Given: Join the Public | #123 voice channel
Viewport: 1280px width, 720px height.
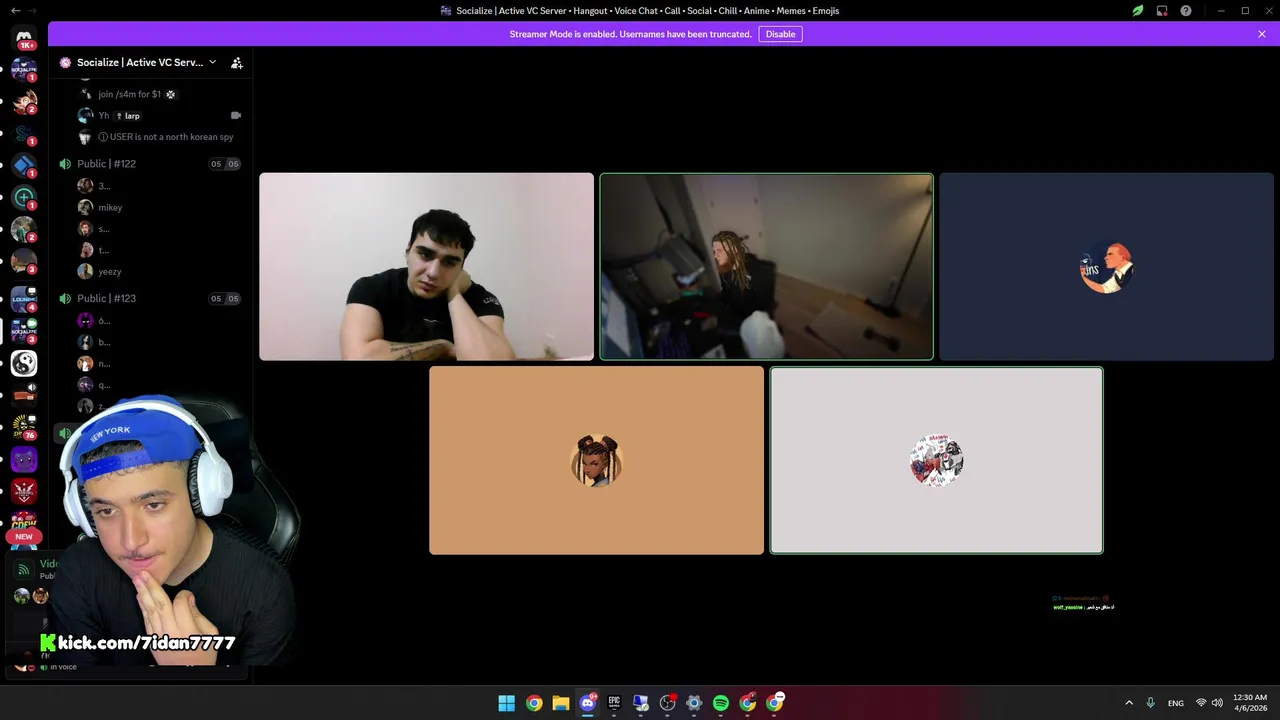Looking at the screenshot, I should [x=150, y=299].
